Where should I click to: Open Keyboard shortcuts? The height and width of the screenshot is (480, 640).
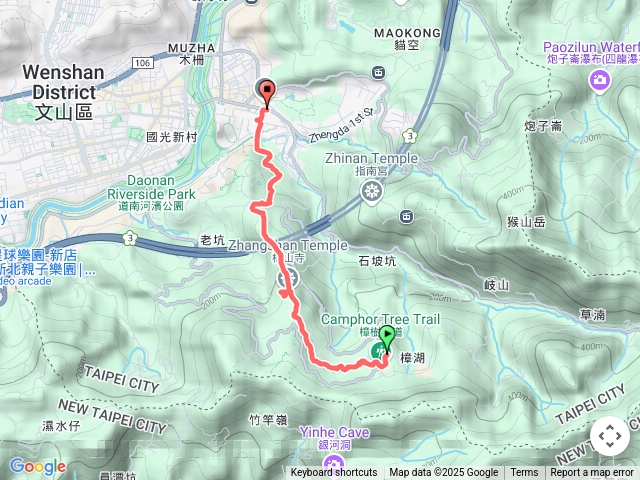pos(333,473)
